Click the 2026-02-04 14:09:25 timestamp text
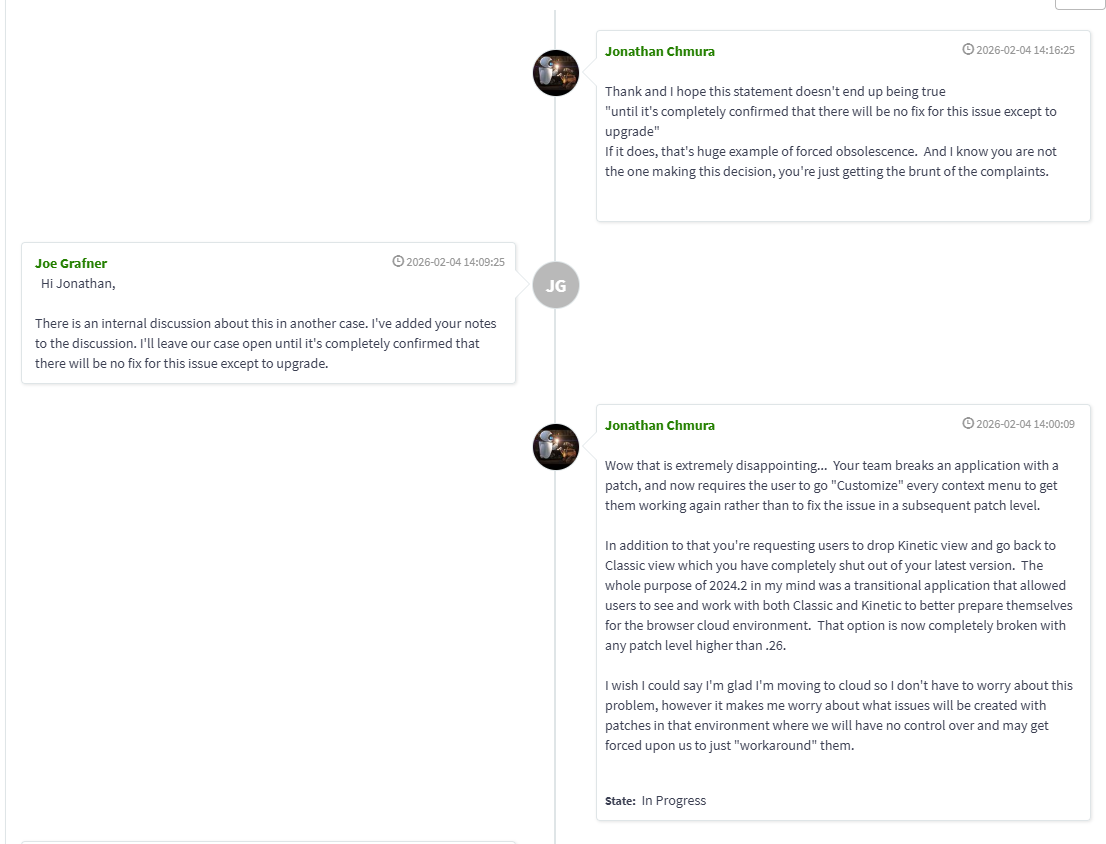This screenshot has width=1106, height=844. point(455,262)
